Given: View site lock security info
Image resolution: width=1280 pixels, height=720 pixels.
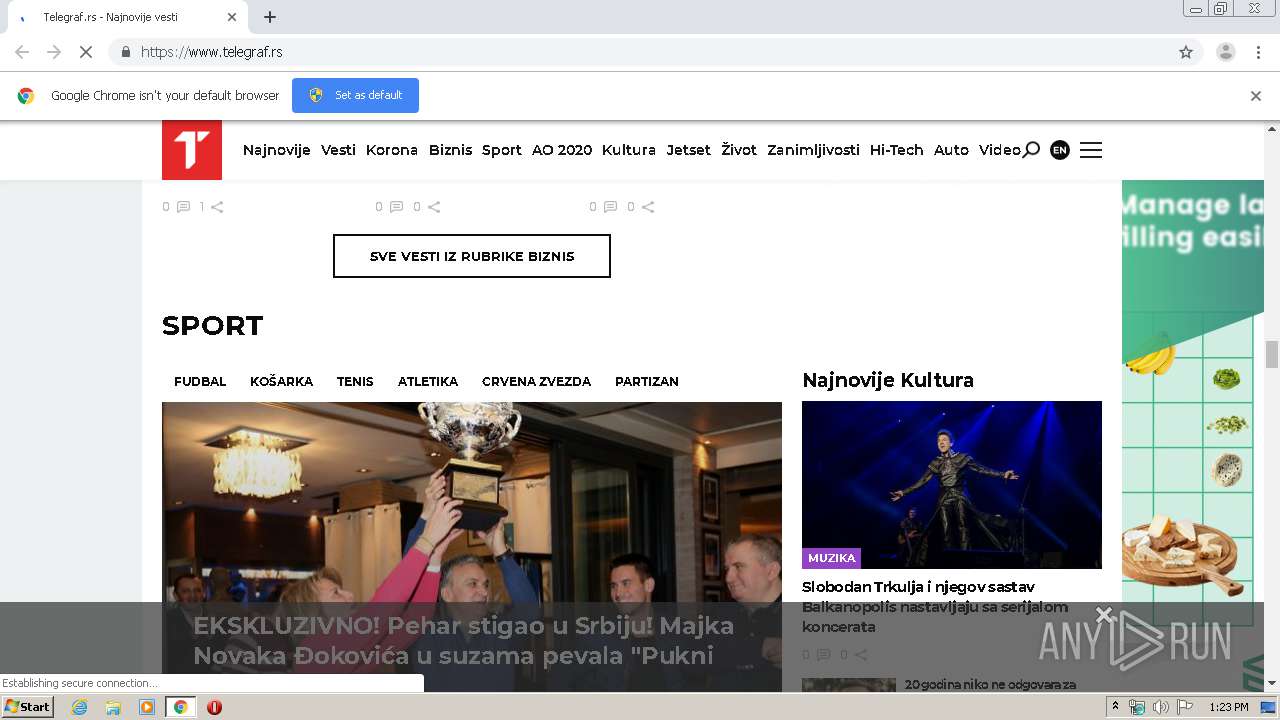Looking at the screenshot, I should [125, 52].
